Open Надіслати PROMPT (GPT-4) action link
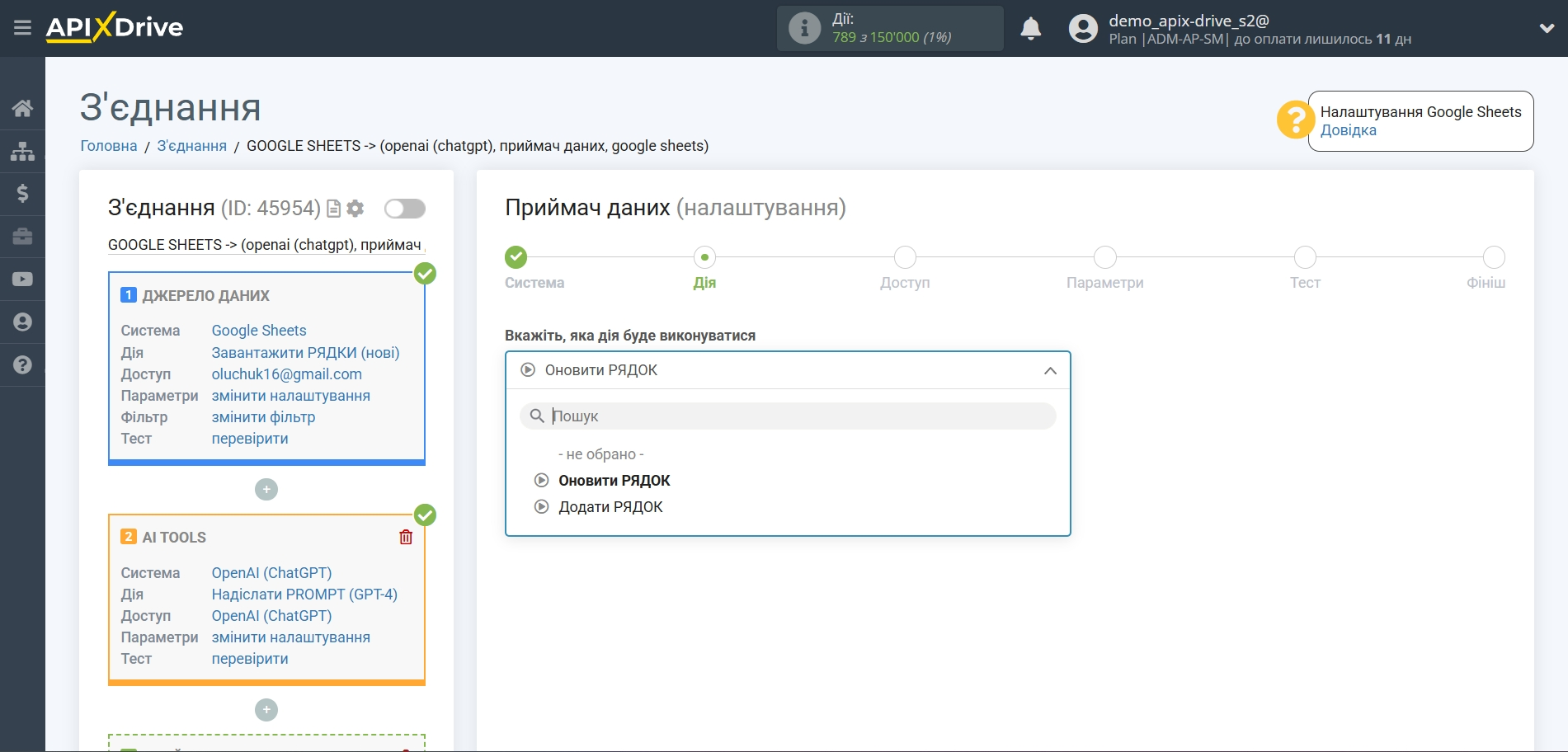 [x=304, y=595]
